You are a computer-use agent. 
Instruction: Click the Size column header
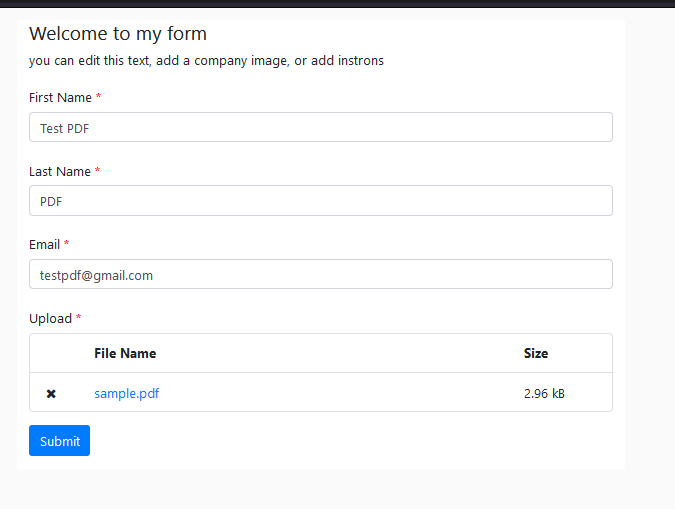click(x=536, y=353)
